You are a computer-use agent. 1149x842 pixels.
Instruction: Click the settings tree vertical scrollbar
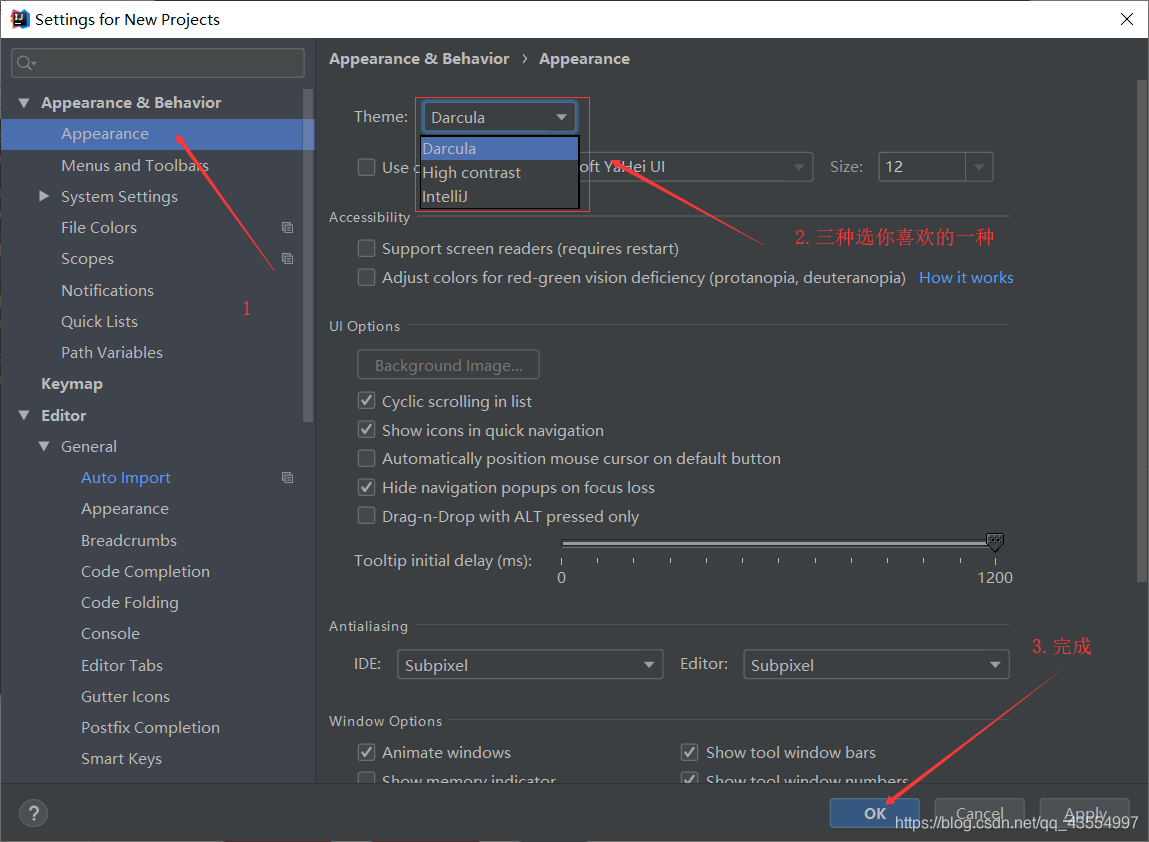coord(308,255)
